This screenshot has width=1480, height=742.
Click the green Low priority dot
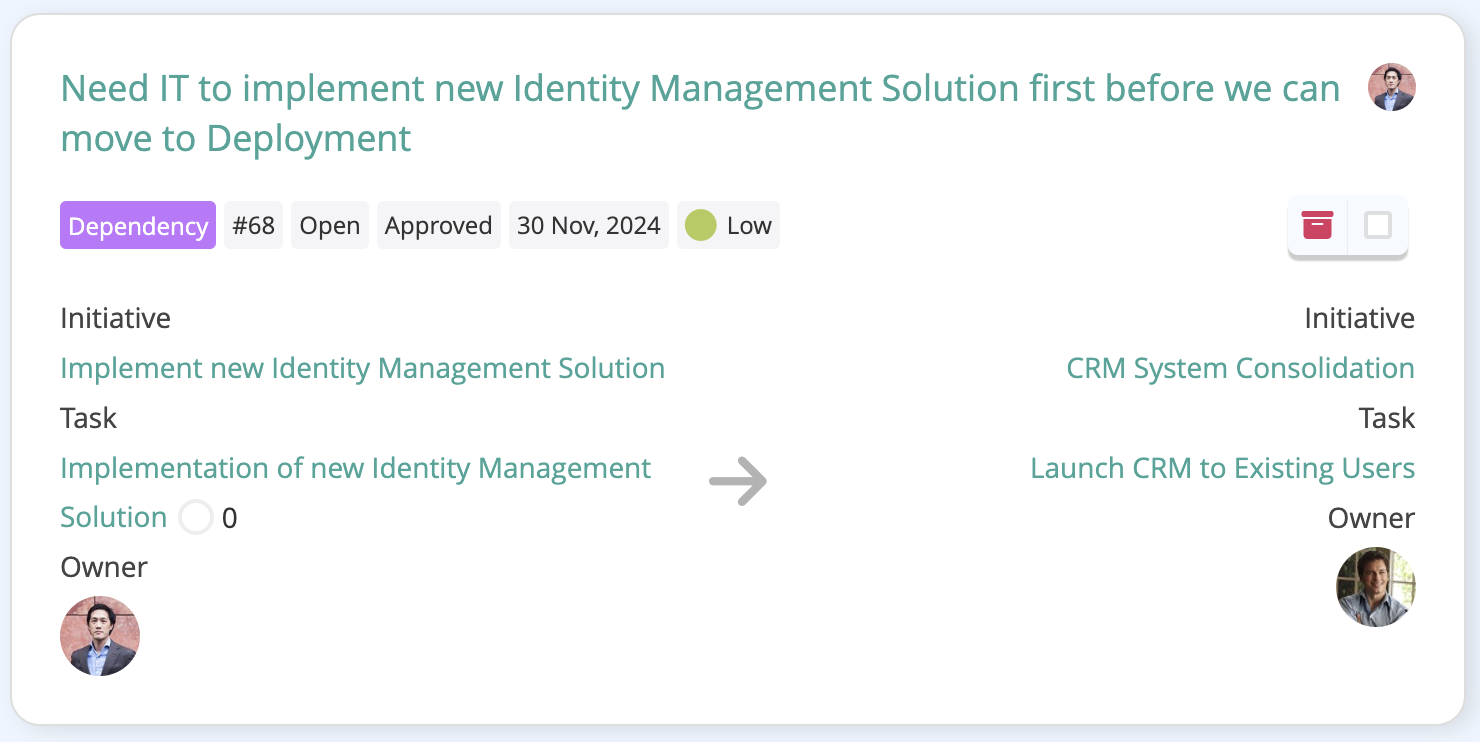[x=701, y=225]
